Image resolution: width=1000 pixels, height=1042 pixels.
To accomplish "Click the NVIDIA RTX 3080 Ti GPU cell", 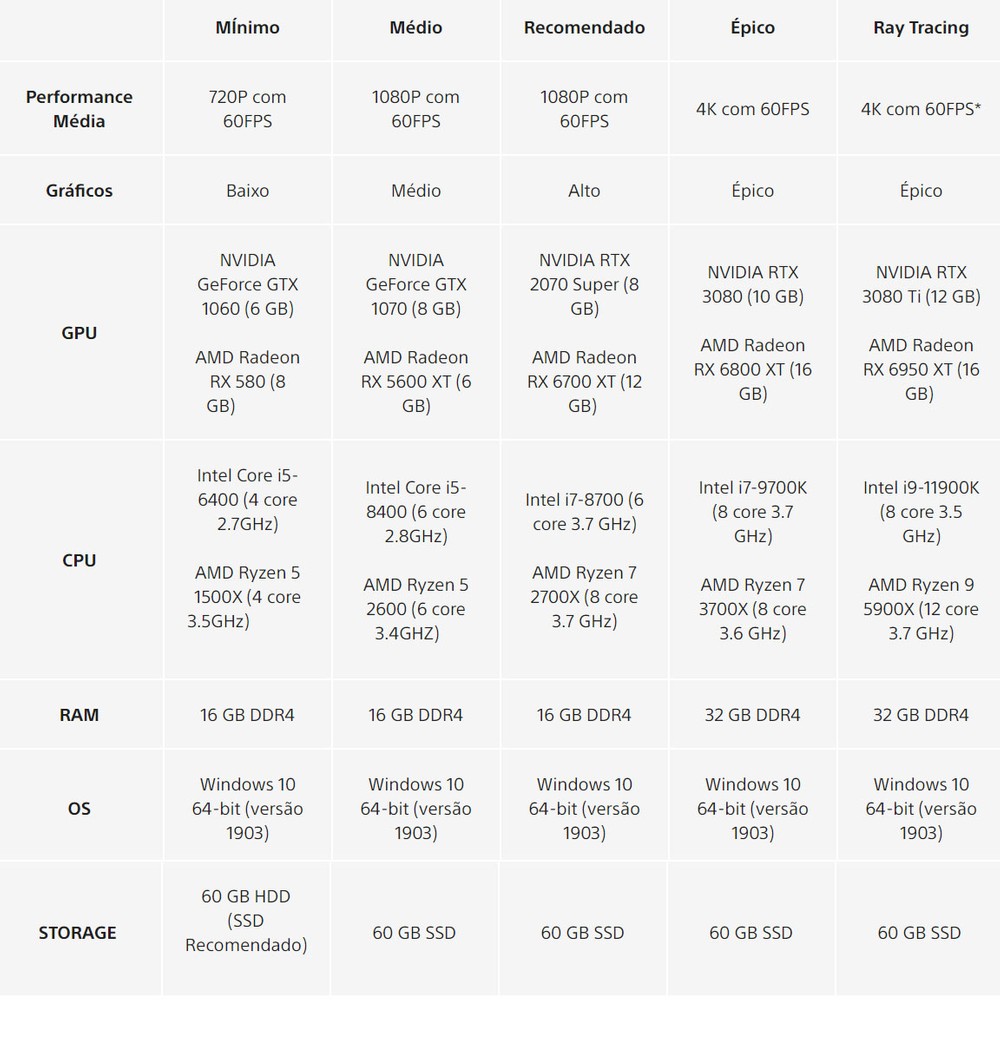I will click(920, 285).
